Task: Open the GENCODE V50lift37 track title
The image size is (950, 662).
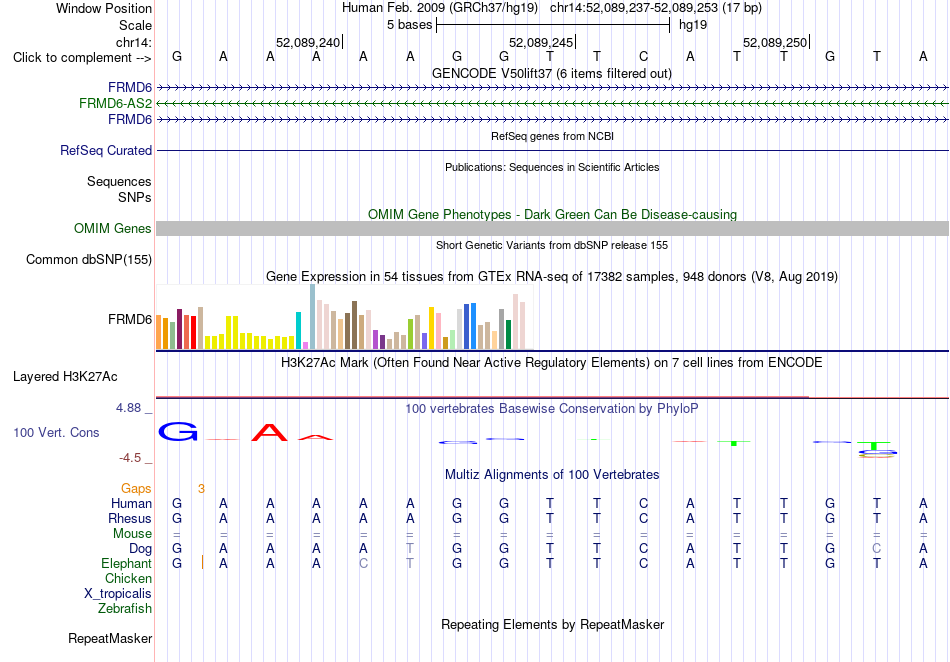Action: click(x=552, y=73)
